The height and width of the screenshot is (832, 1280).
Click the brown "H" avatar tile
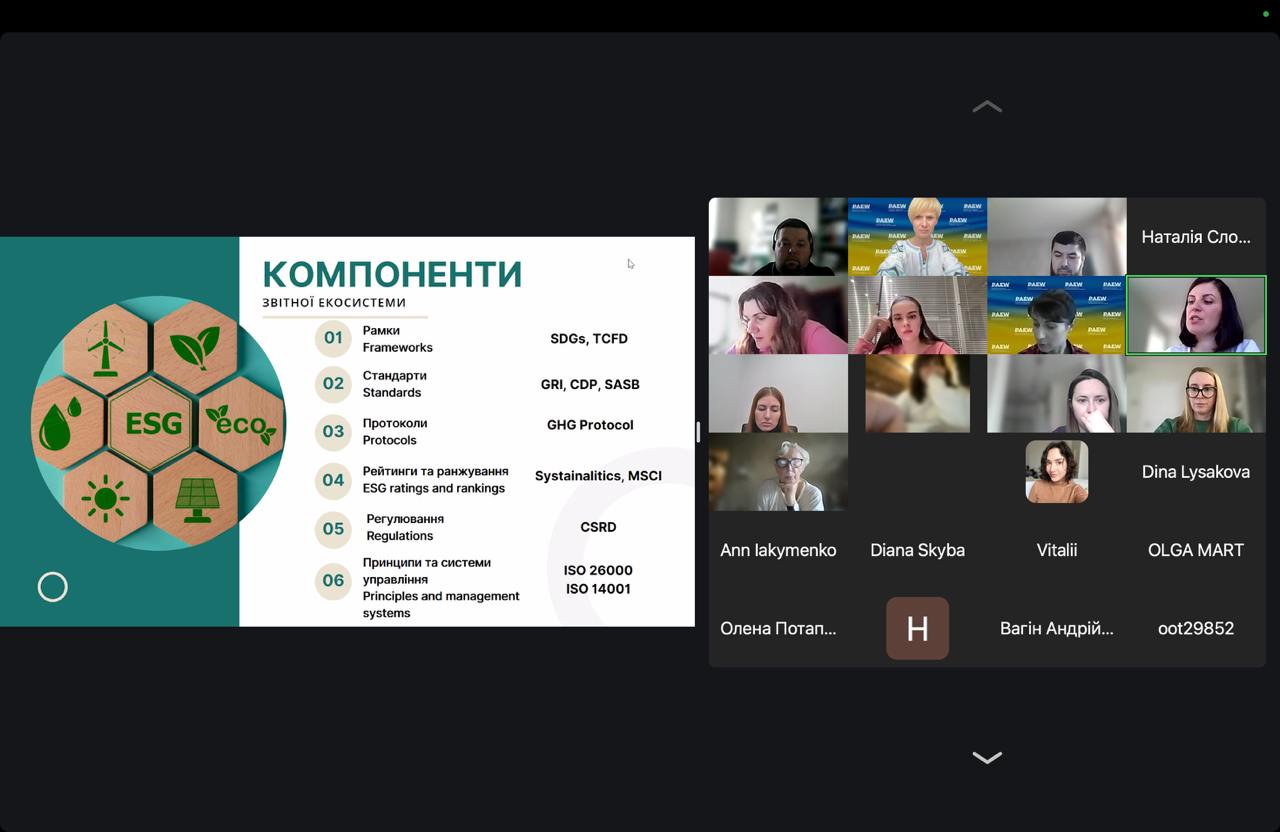[917, 628]
